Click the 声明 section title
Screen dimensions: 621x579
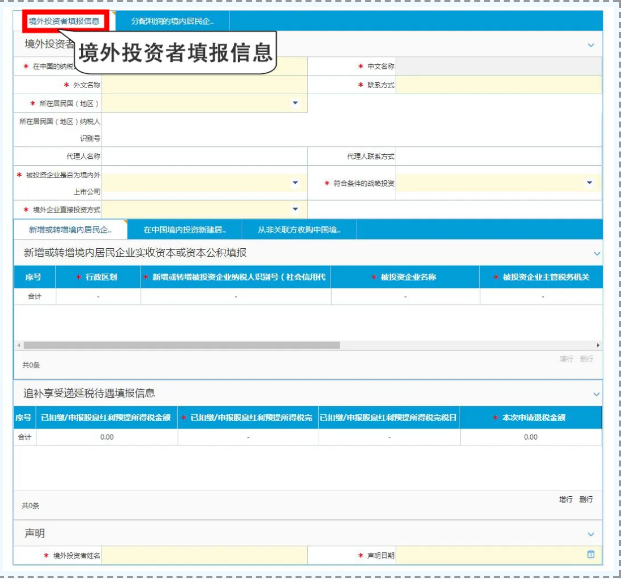coord(35,534)
